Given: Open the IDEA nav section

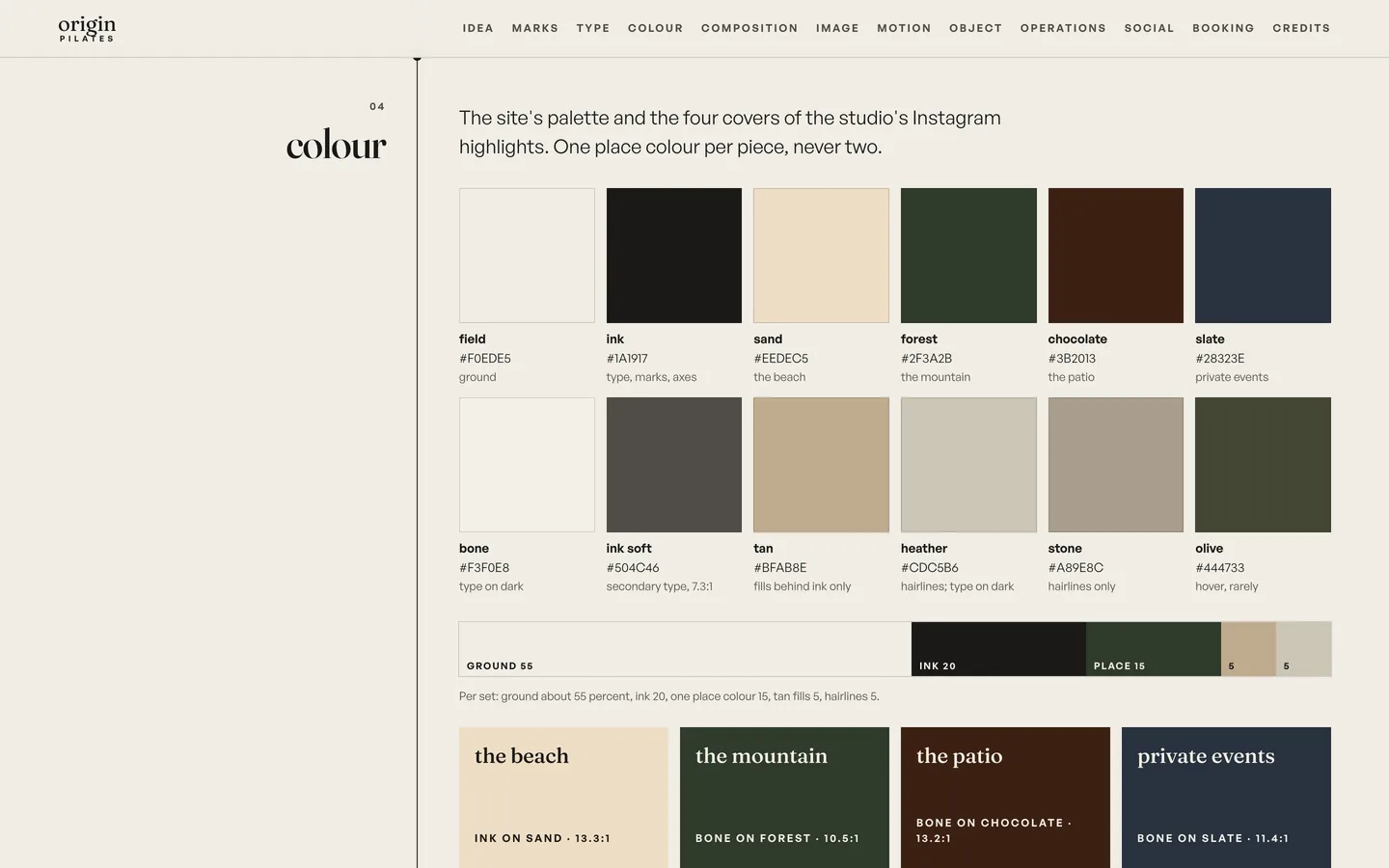Looking at the screenshot, I should (478, 28).
